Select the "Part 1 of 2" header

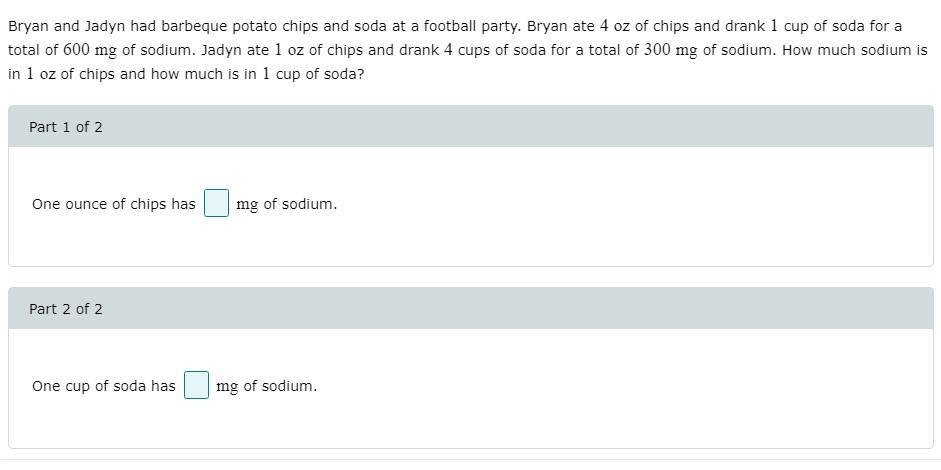click(66, 127)
